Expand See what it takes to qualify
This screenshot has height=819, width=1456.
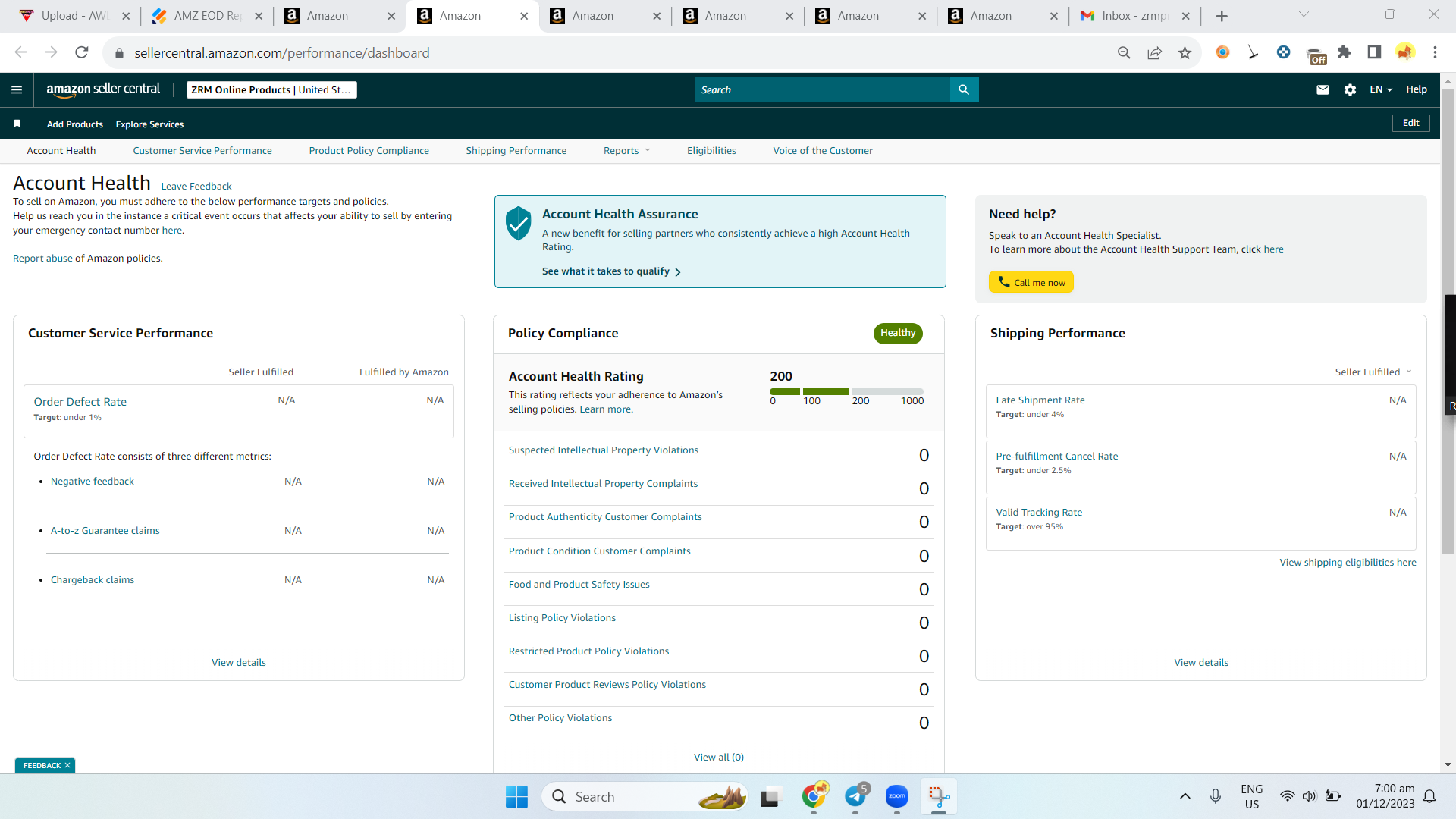tap(611, 271)
